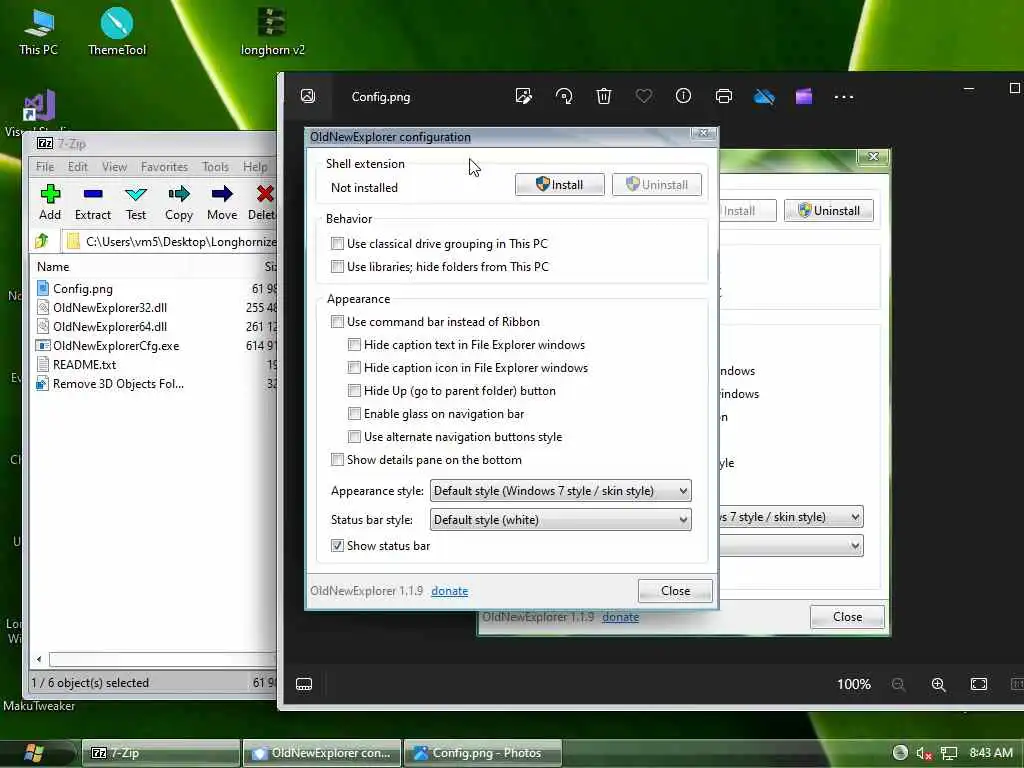
Task: Toggle filmstrip icon at Photos bottom left
Action: pyautogui.click(x=304, y=684)
